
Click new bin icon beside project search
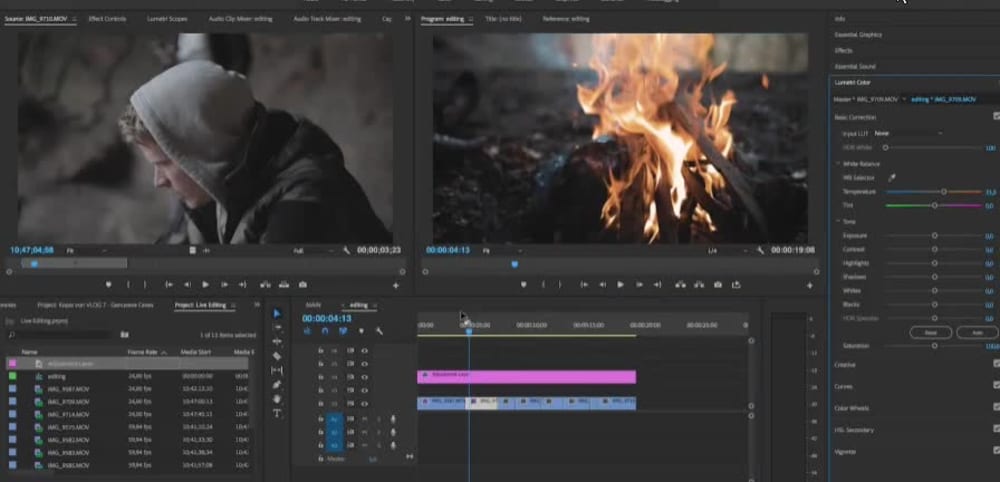(x=124, y=334)
